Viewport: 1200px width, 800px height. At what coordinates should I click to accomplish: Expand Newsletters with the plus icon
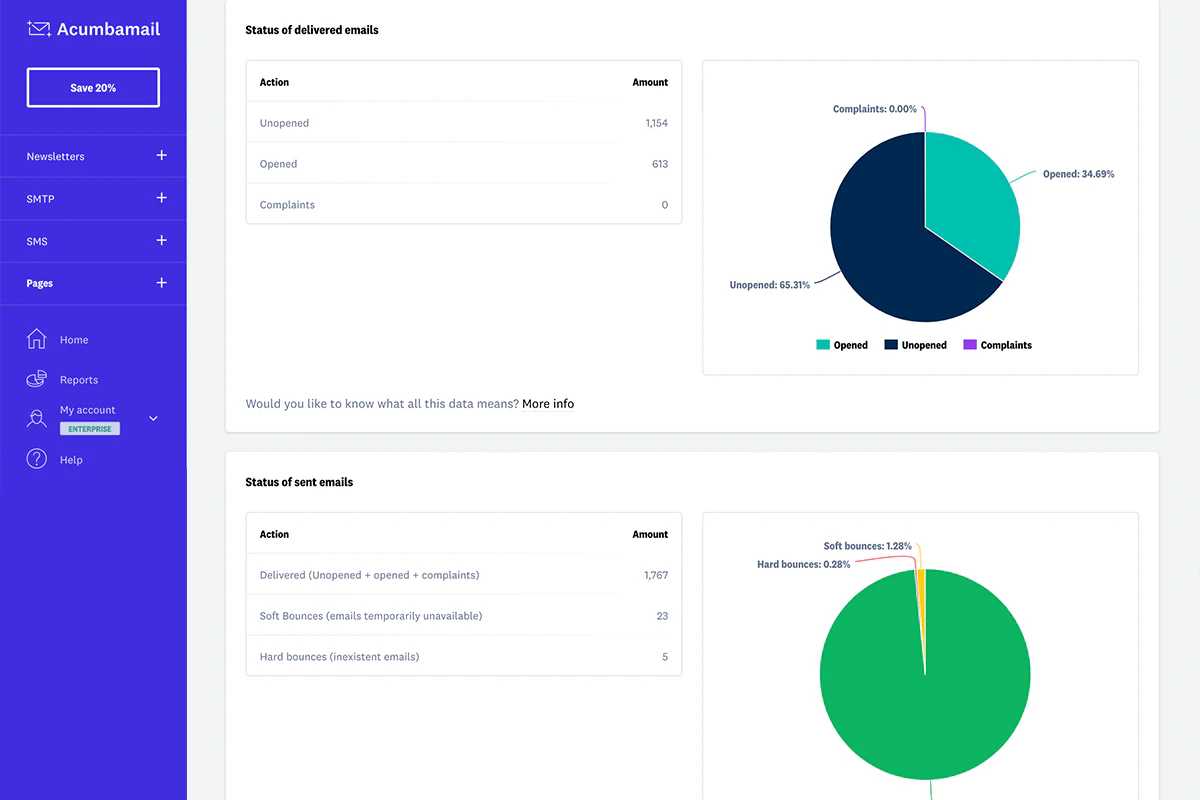(x=162, y=156)
